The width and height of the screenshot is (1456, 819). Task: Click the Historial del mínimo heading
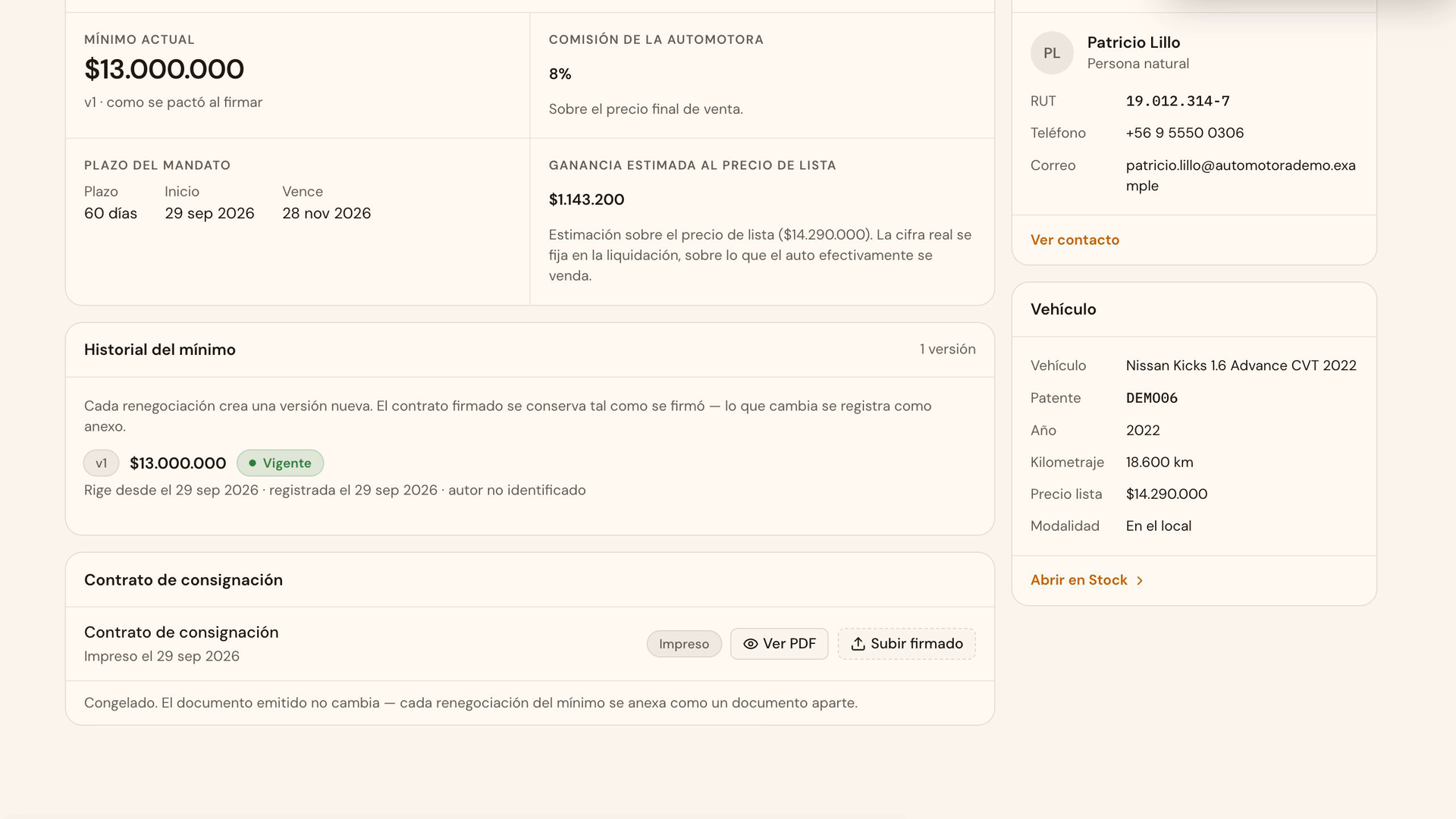[160, 350]
